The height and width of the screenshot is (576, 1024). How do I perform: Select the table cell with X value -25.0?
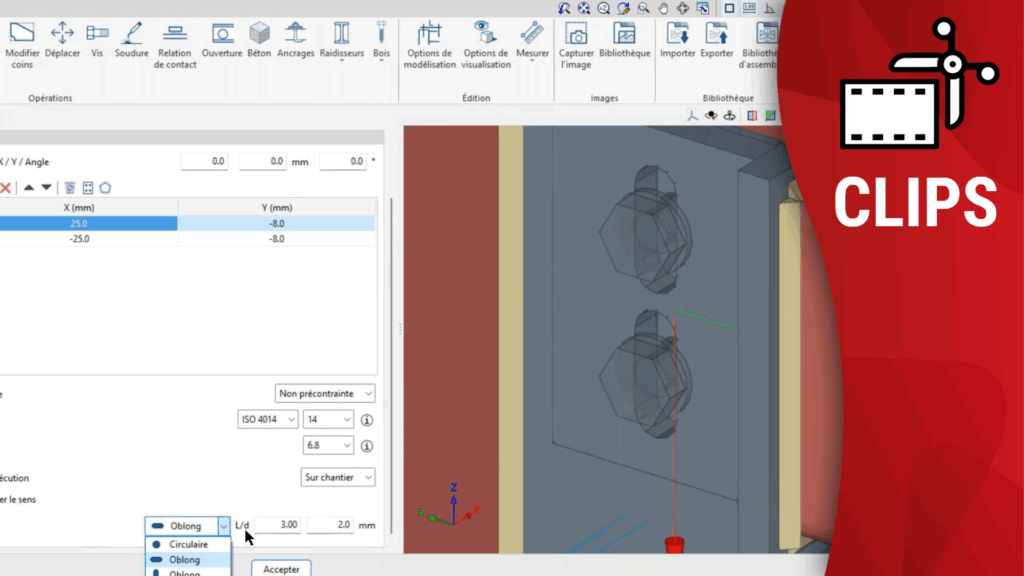[79, 239]
